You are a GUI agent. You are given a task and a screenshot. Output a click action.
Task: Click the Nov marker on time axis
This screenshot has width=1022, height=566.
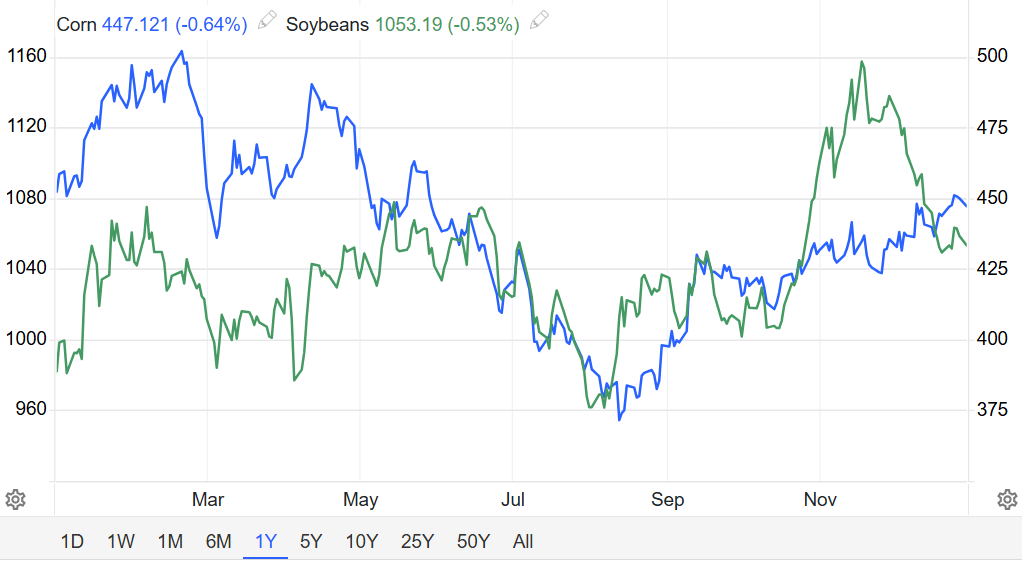[820, 499]
